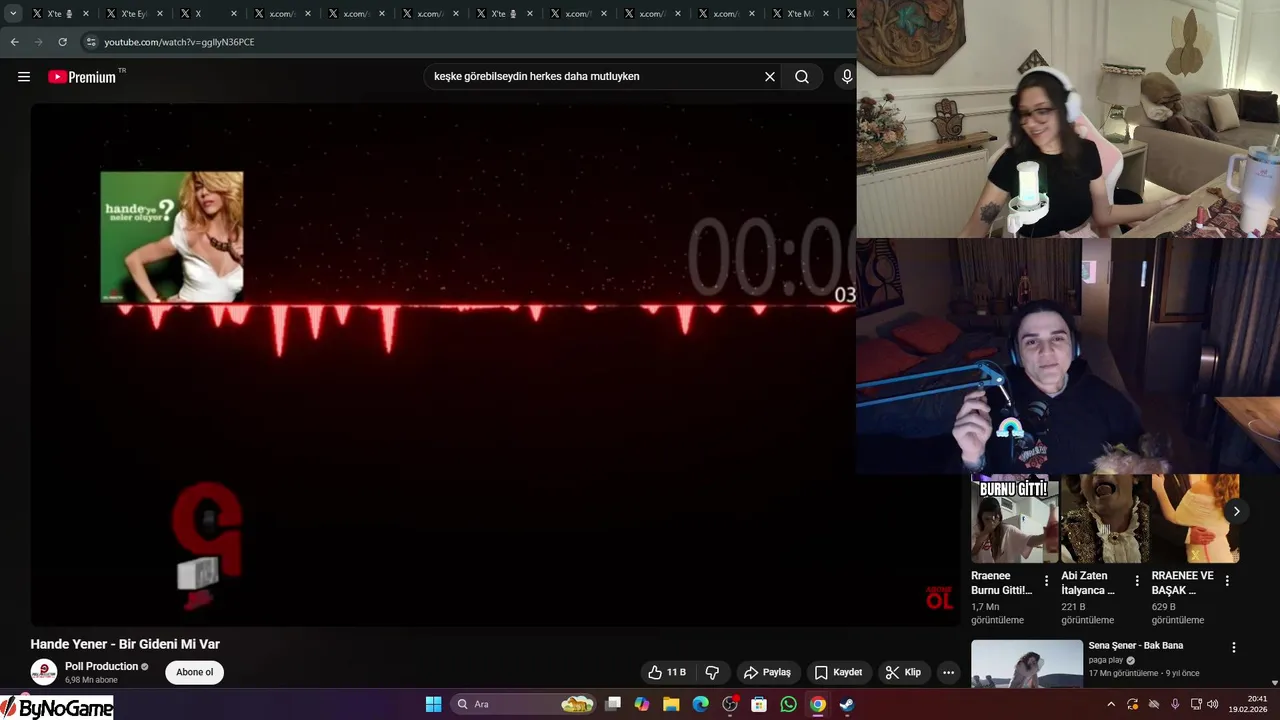Subscribe with the Abone ol button

(x=195, y=672)
